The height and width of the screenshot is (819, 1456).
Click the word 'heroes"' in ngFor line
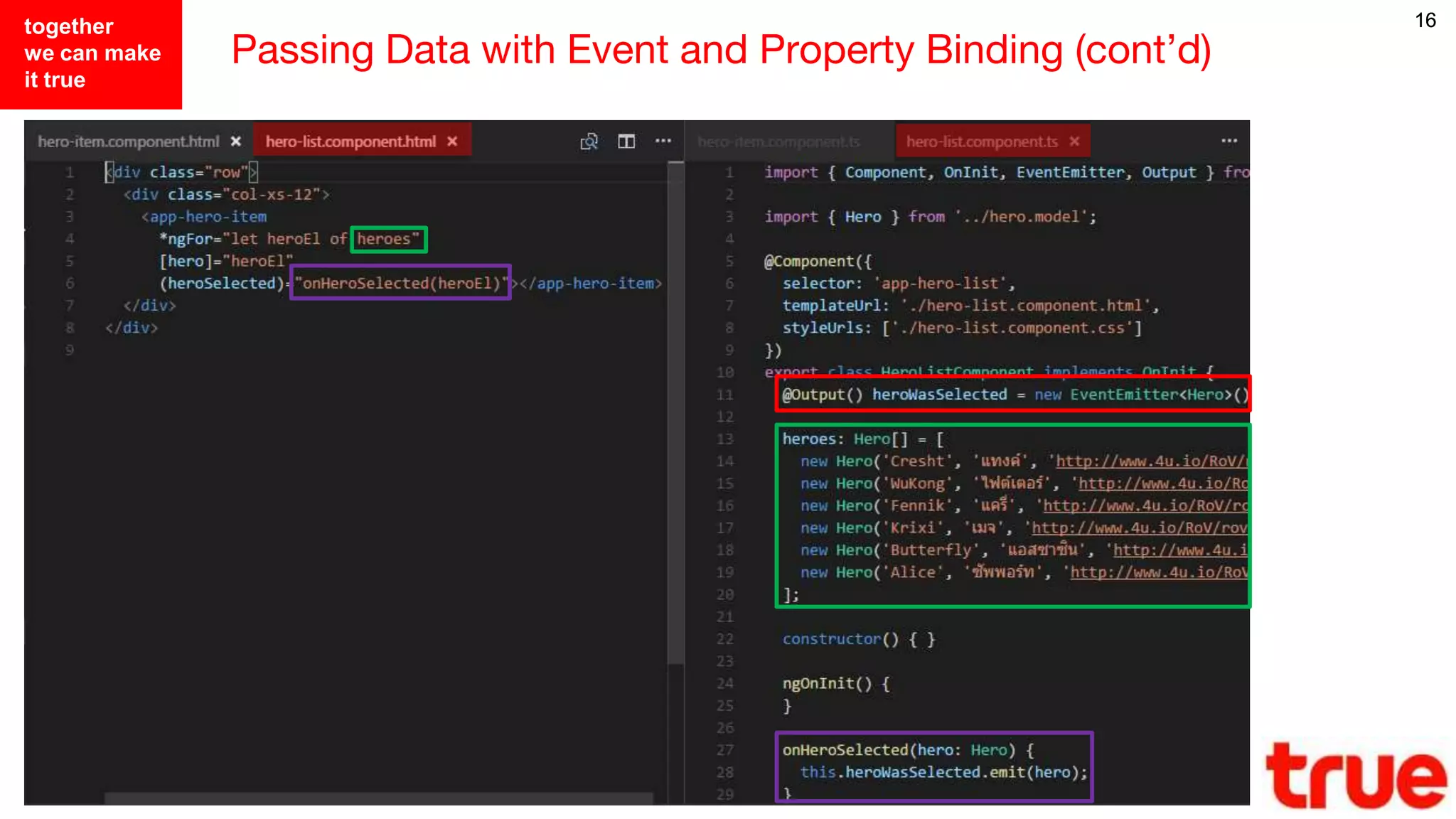pos(388,239)
